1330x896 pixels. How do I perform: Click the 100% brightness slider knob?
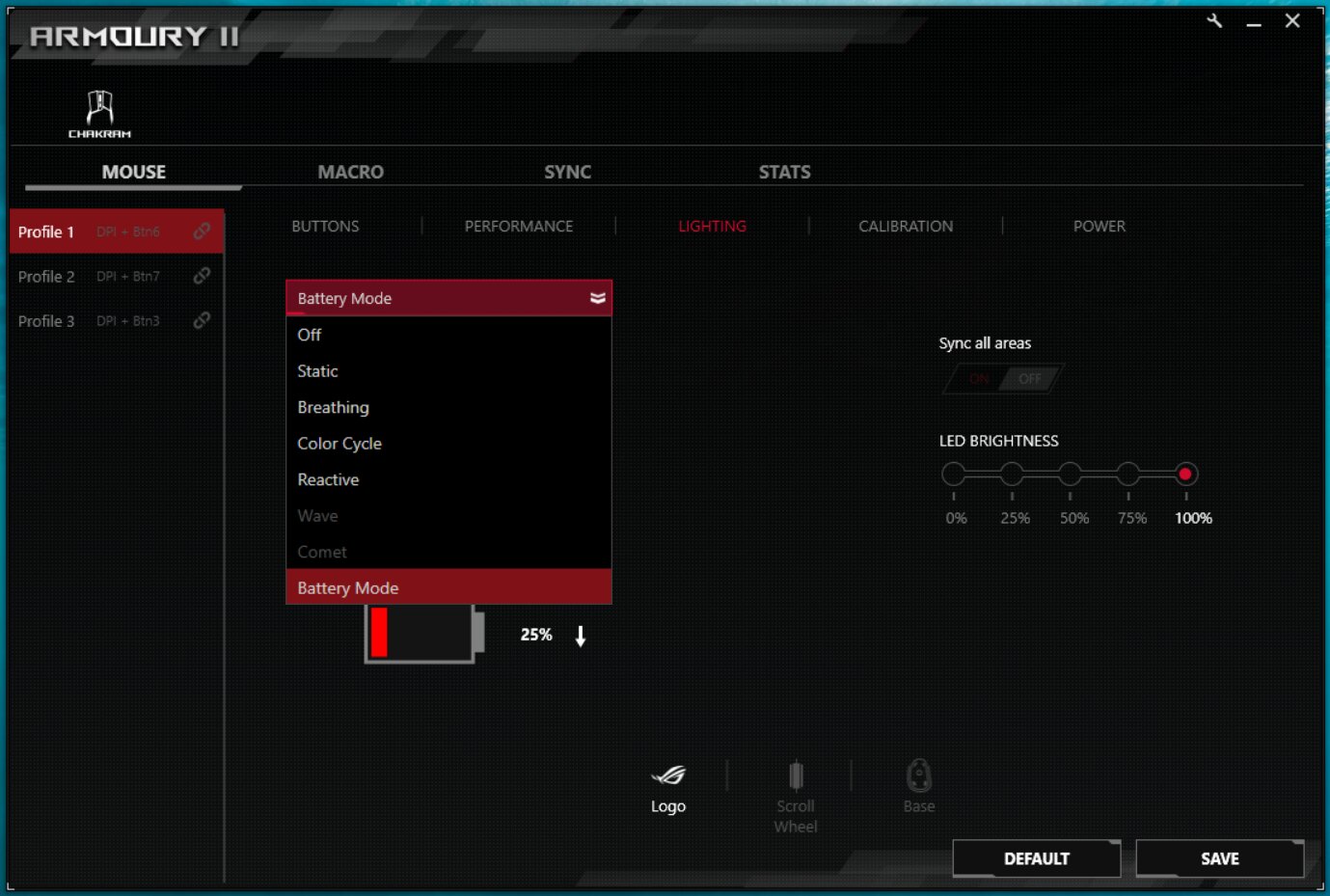1185,474
